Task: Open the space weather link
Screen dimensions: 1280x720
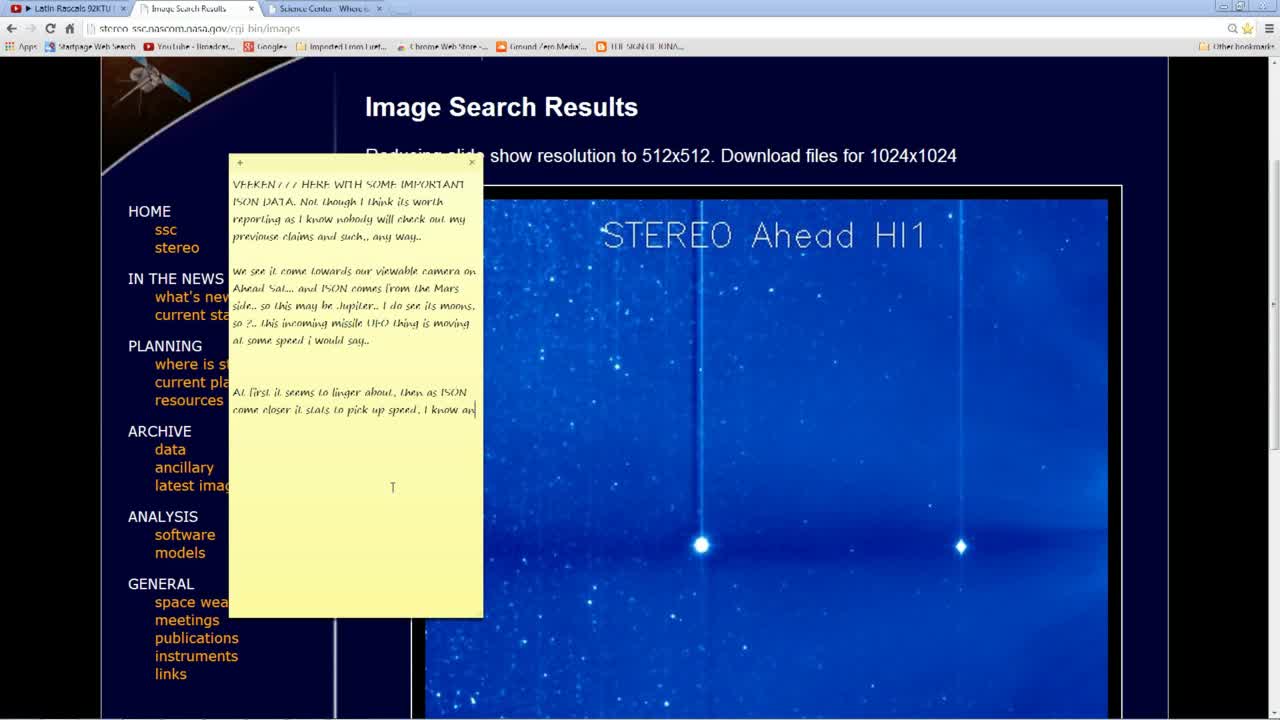Action: coord(191,602)
